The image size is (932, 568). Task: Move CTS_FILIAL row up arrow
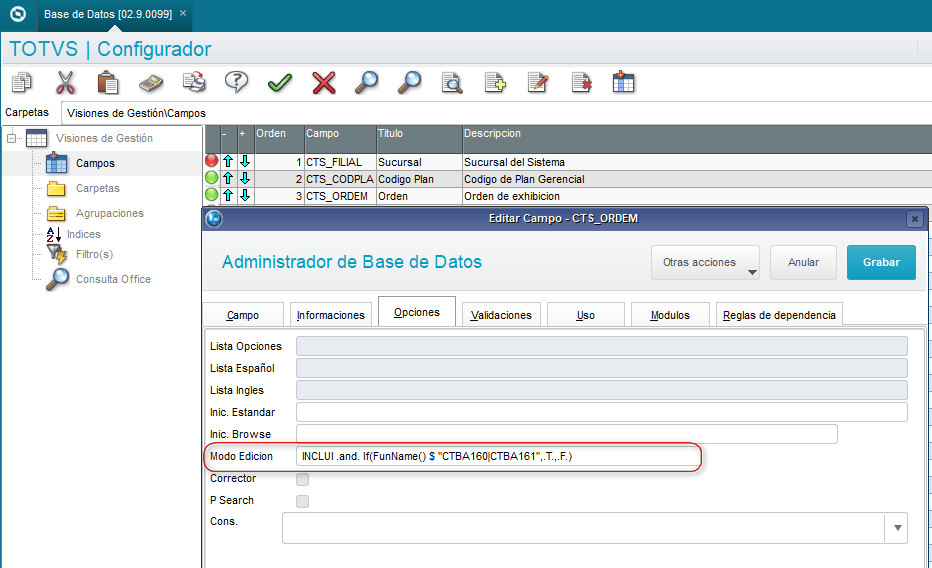(228, 161)
